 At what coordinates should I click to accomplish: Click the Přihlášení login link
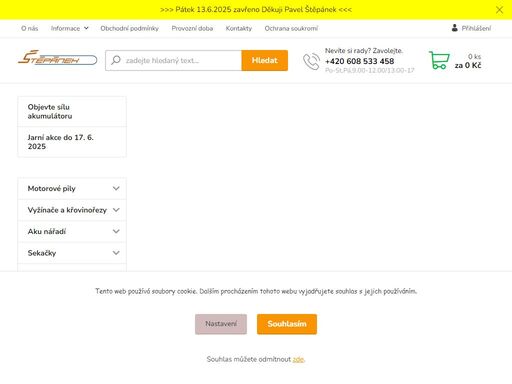476,28
